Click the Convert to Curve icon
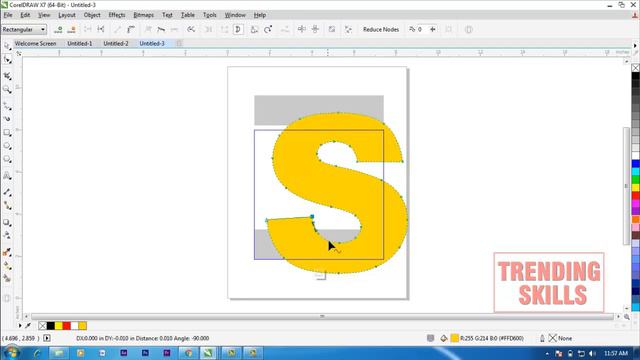The width and height of the screenshot is (640, 360). pyautogui.click(x=131, y=29)
